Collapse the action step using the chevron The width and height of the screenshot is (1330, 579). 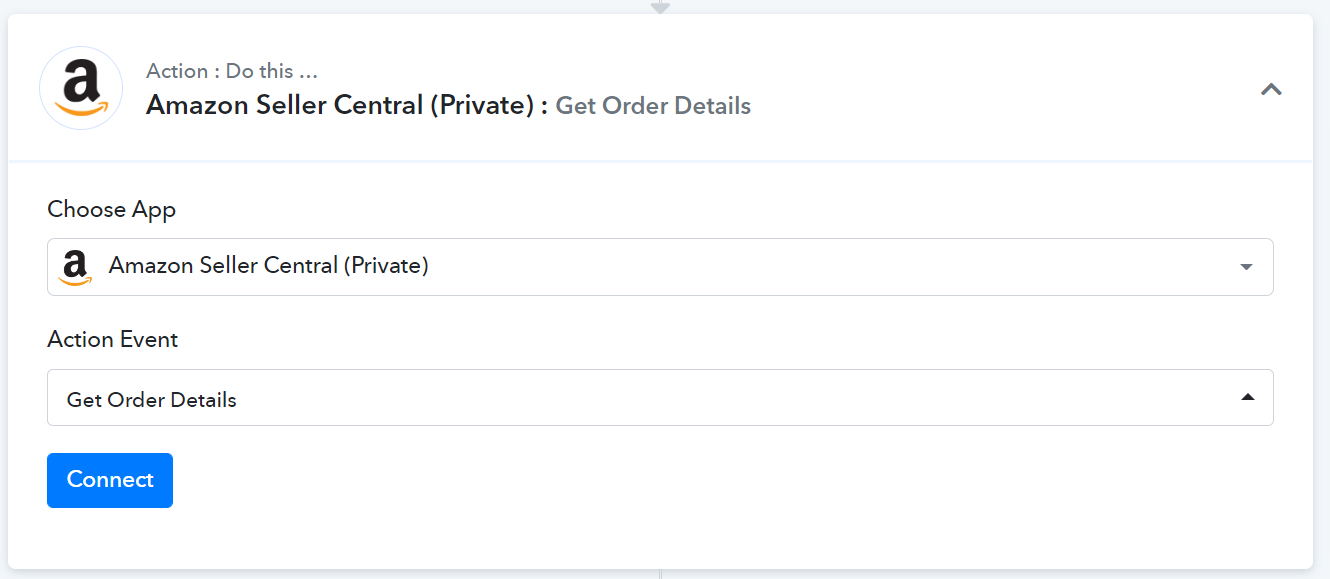click(x=1271, y=89)
